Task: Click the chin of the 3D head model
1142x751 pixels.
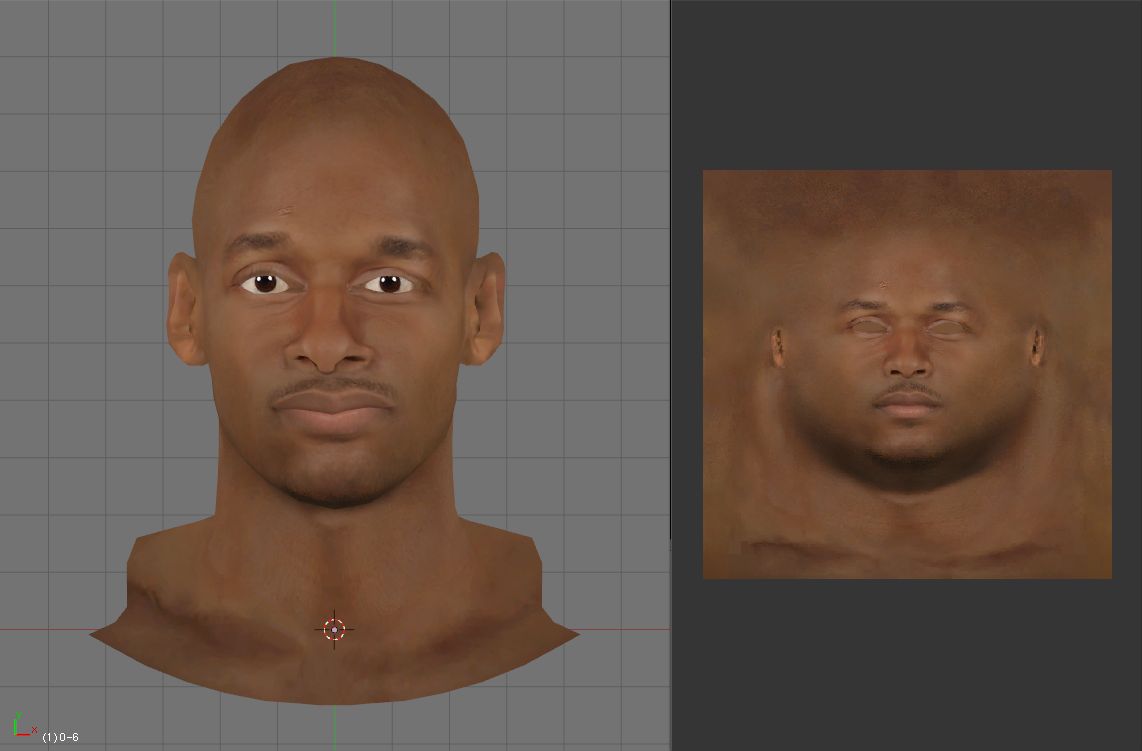Action: [x=334, y=480]
